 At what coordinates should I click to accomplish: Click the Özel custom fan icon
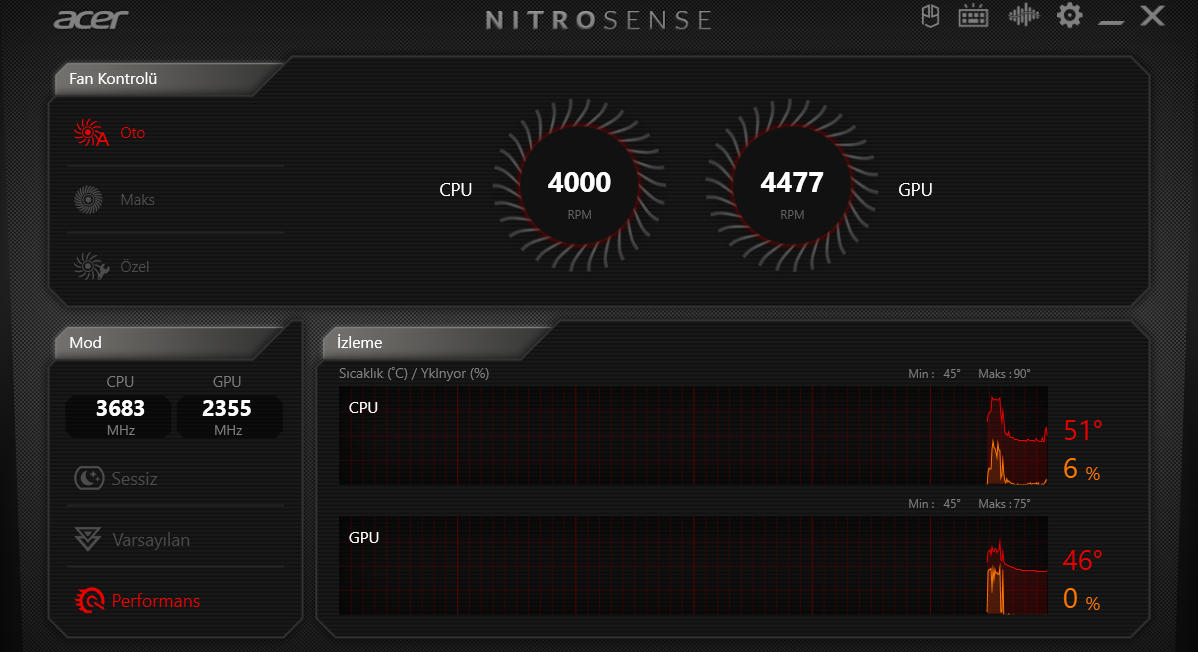(91, 266)
